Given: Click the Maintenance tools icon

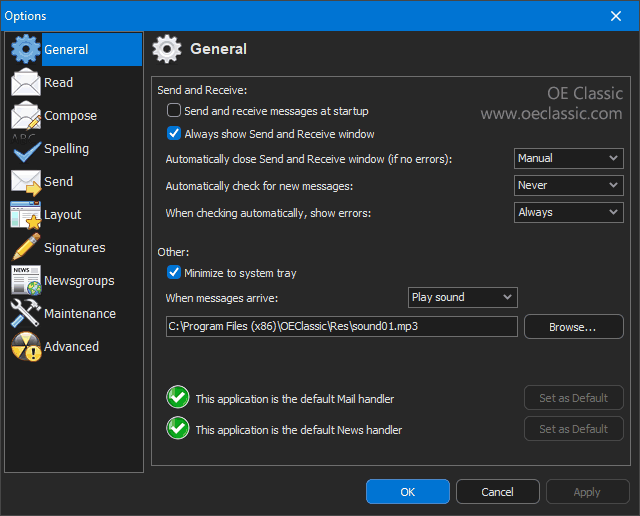Looking at the screenshot, I should (x=26, y=313).
